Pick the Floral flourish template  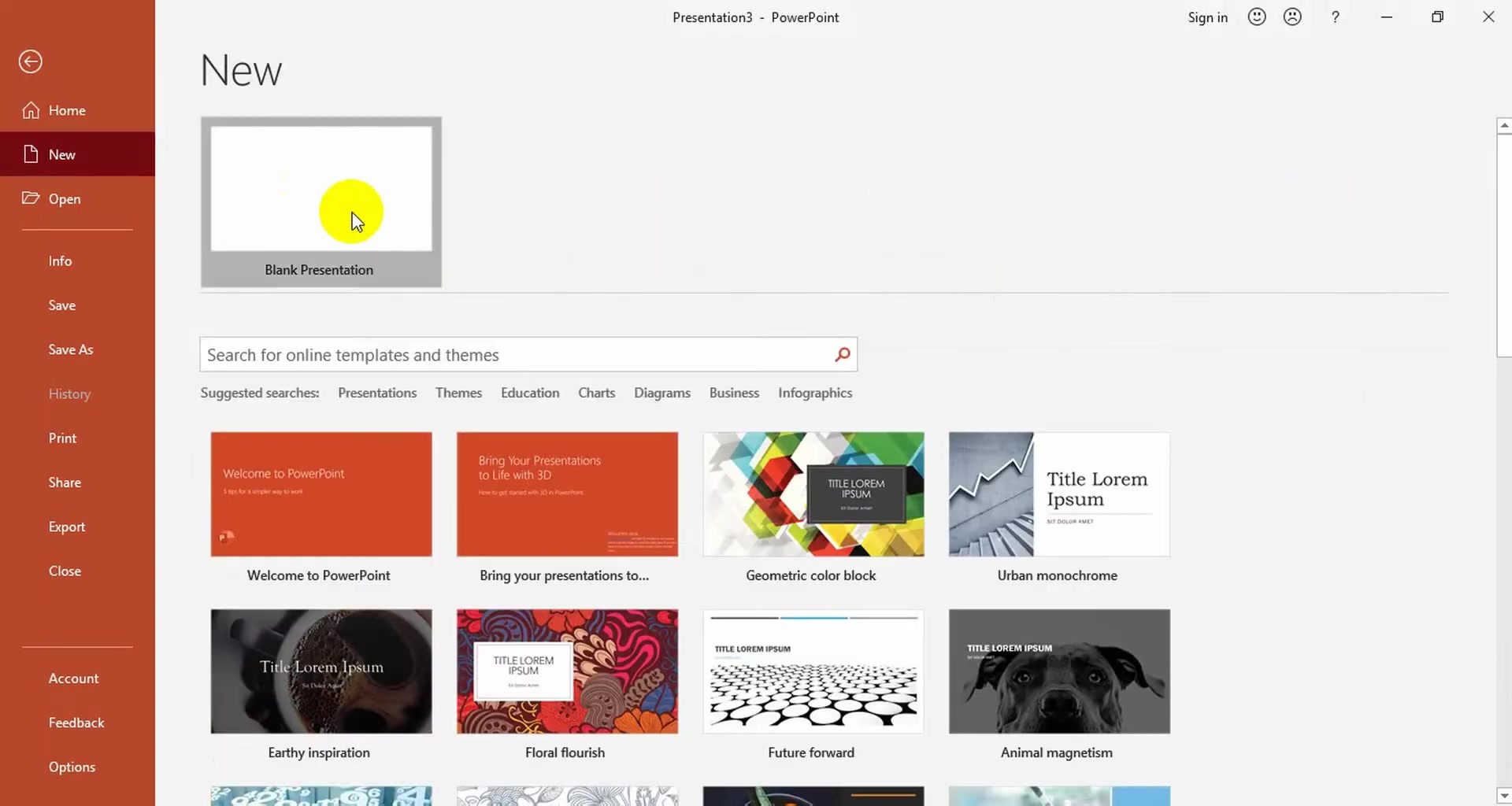567,671
